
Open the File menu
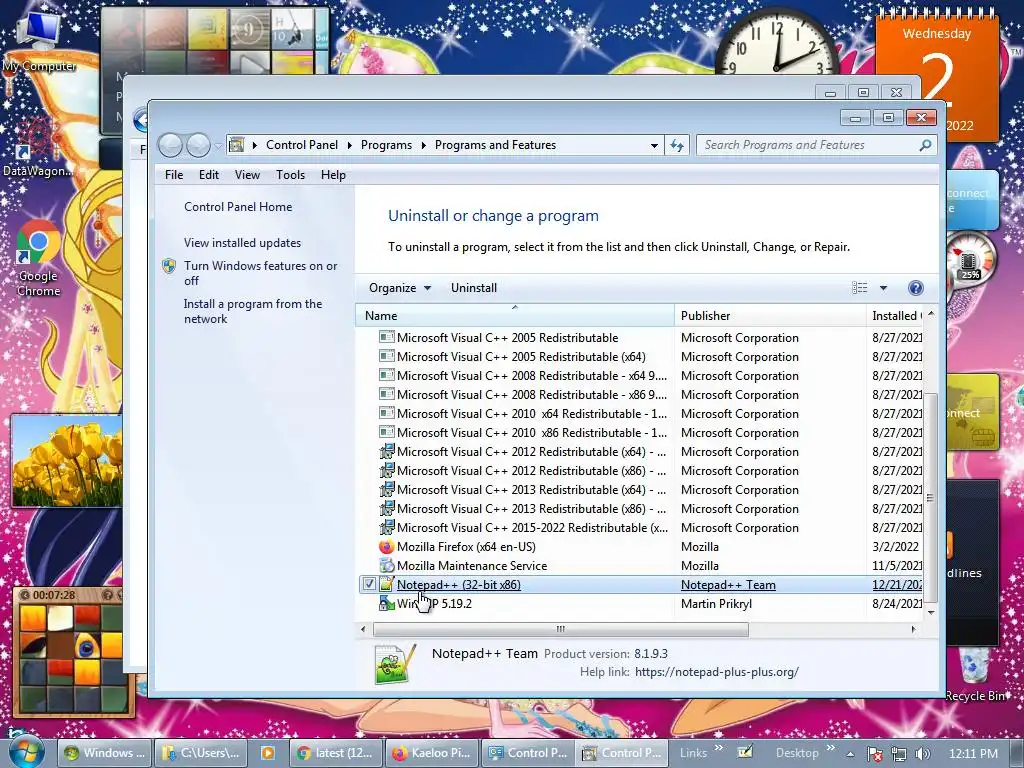pos(174,175)
